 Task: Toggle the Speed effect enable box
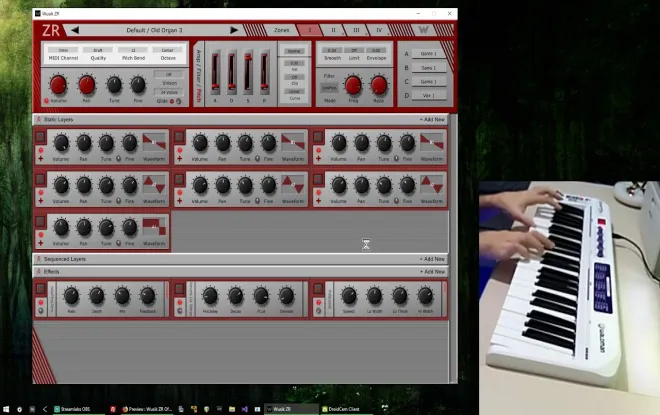(x=318, y=288)
